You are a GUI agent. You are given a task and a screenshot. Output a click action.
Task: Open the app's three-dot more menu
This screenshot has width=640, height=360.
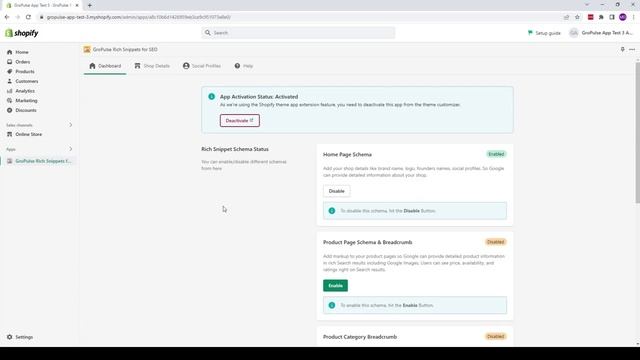coord(632,49)
